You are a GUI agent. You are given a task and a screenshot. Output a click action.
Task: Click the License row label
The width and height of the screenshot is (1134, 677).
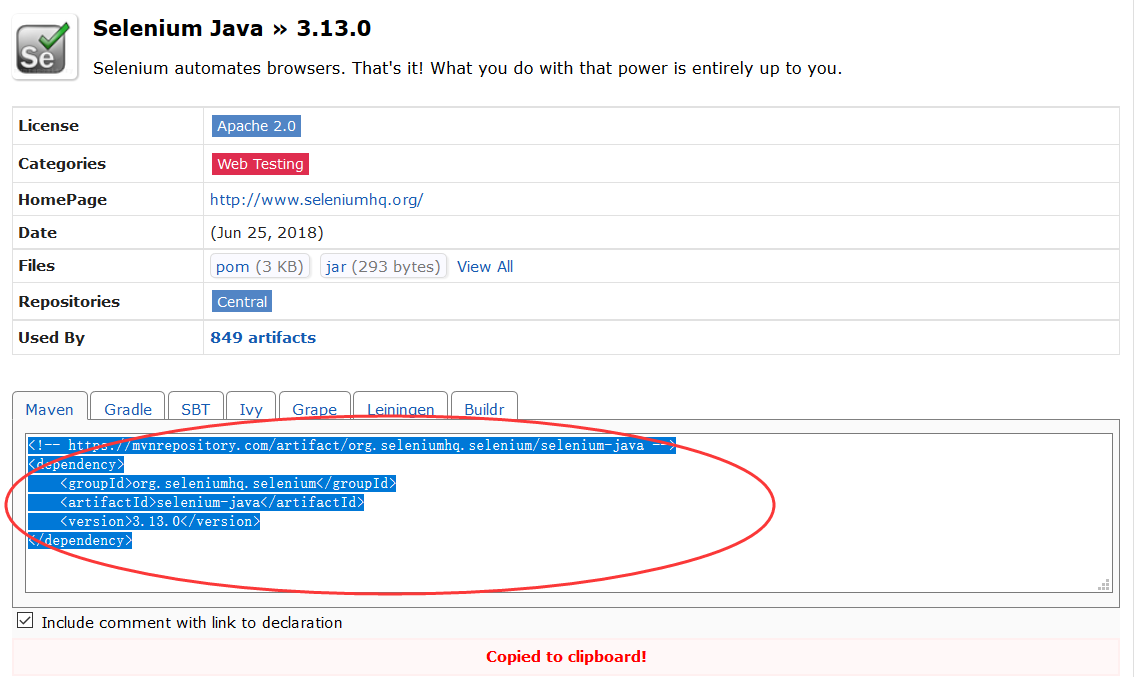tap(48, 126)
